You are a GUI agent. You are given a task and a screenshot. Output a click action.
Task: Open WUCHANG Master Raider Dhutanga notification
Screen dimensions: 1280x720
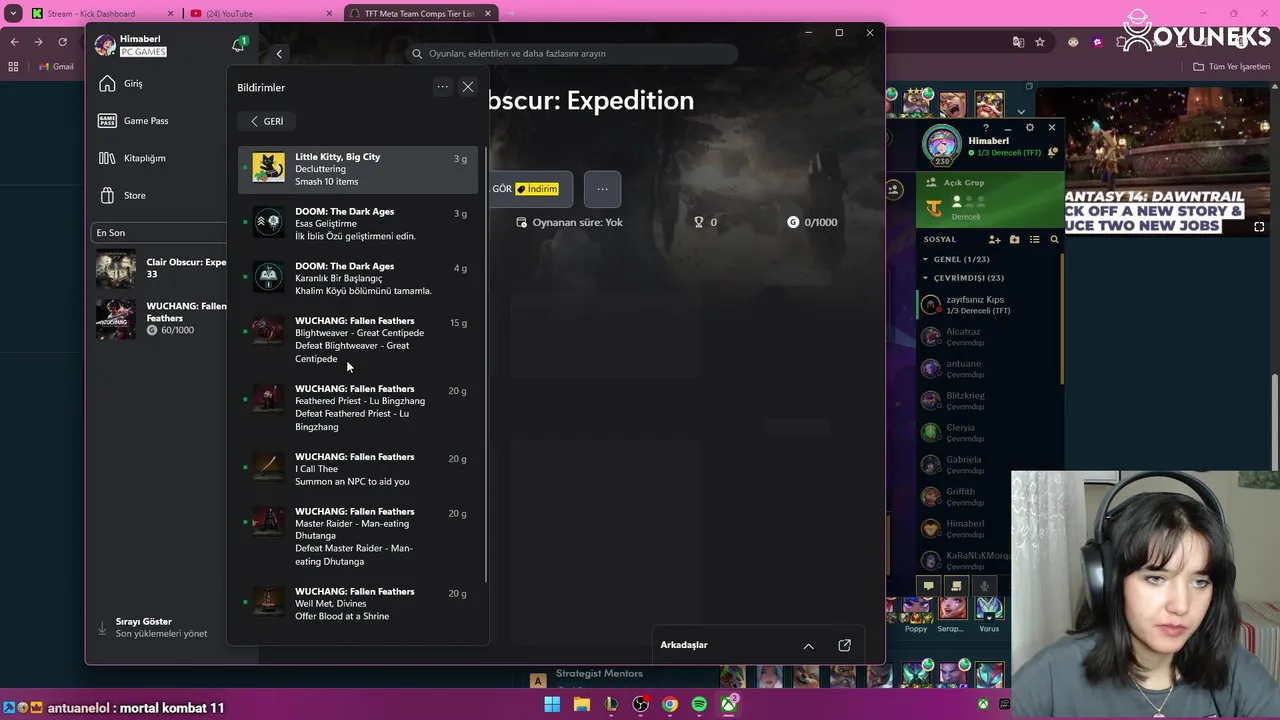click(357, 536)
